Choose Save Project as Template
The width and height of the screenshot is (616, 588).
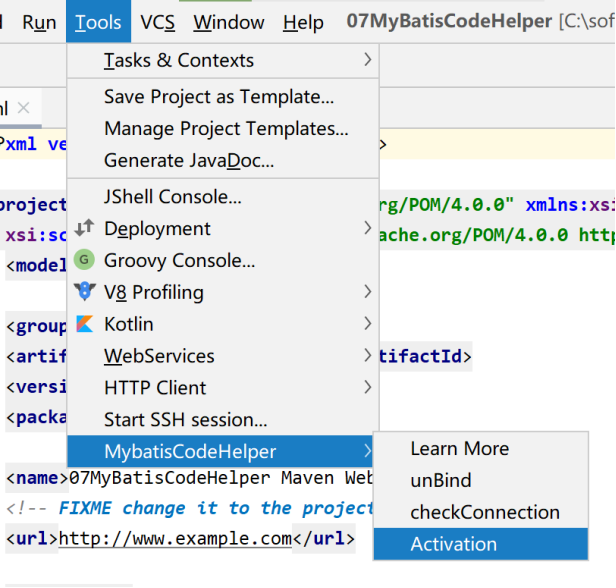click(x=223, y=97)
